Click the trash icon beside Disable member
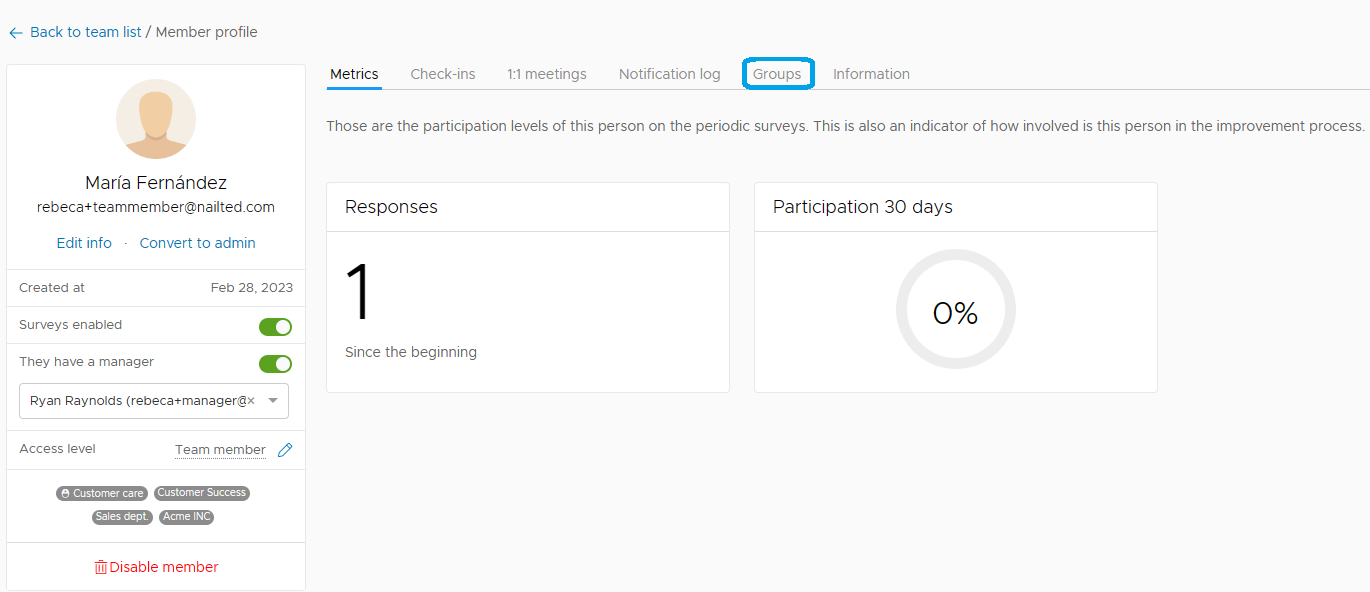The image size is (1370, 592). point(100,567)
